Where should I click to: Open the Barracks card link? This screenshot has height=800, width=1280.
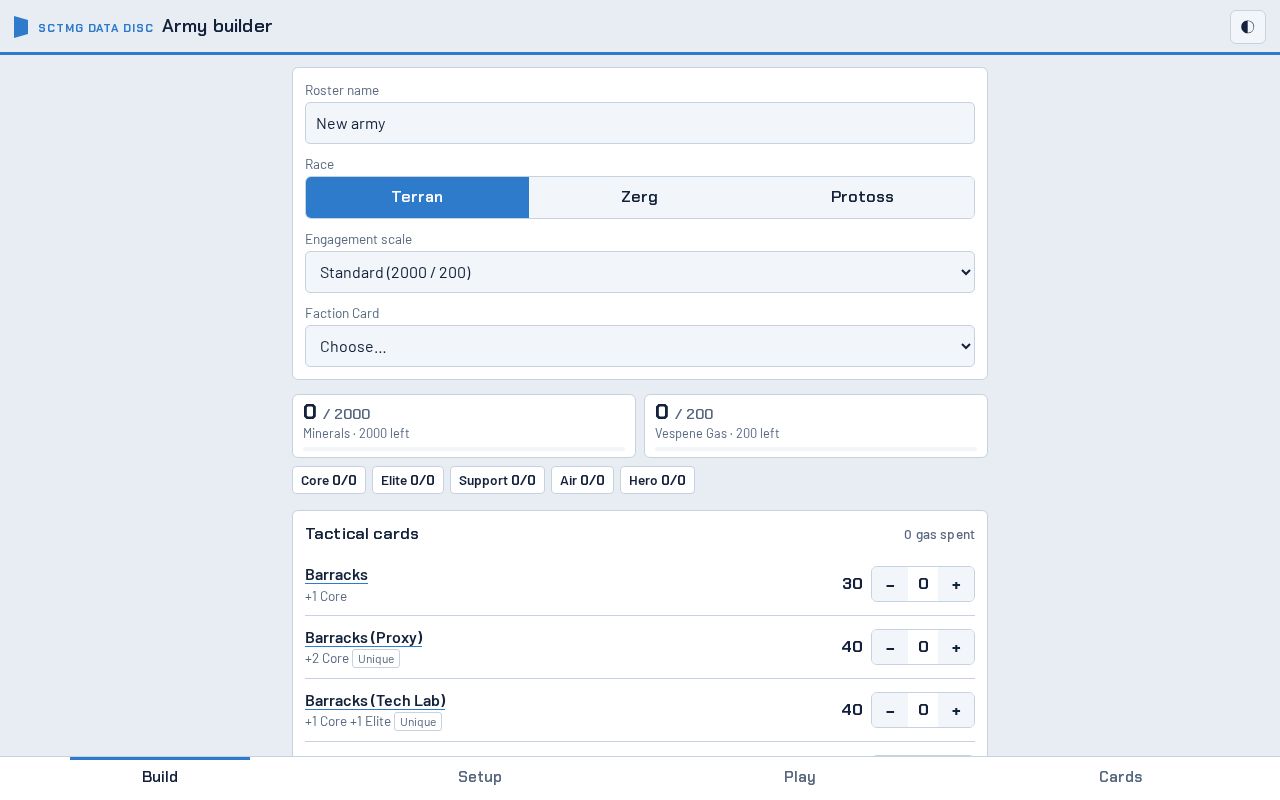(336, 575)
